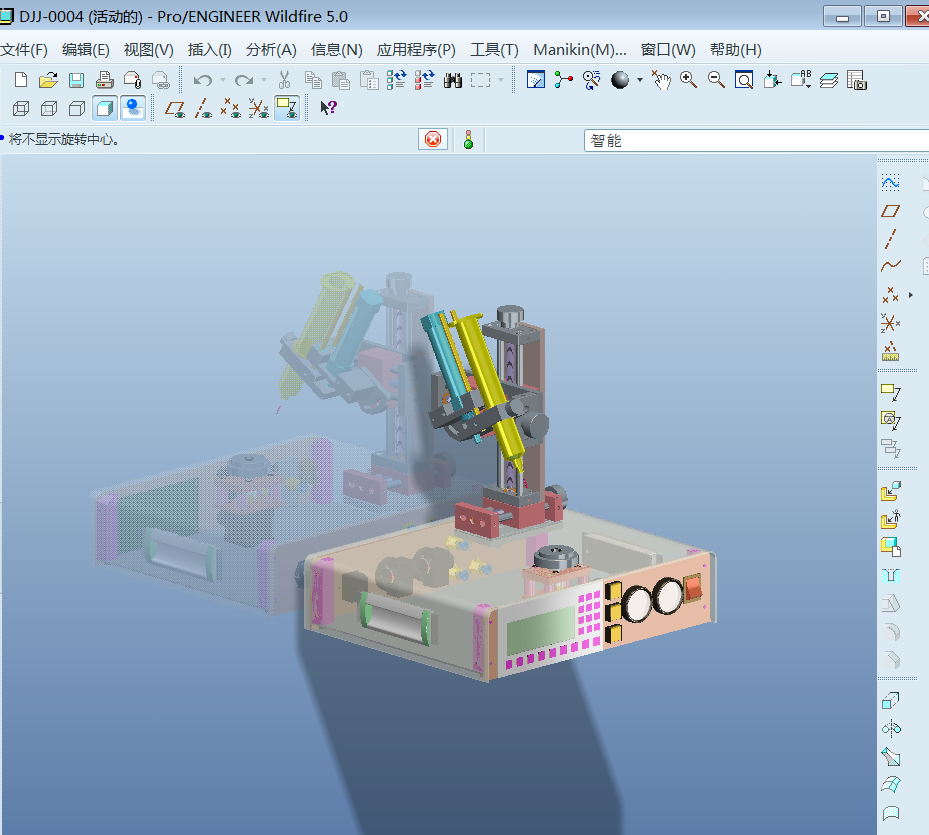Select the Datum Point tool
929x835 pixels.
[888, 294]
